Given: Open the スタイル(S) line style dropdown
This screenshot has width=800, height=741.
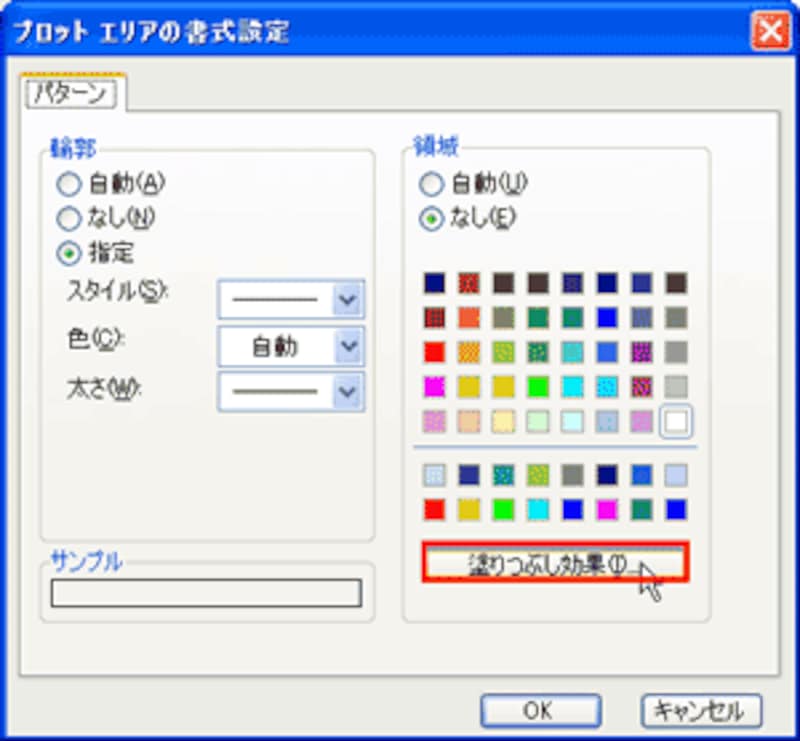Looking at the screenshot, I should click(x=347, y=299).
